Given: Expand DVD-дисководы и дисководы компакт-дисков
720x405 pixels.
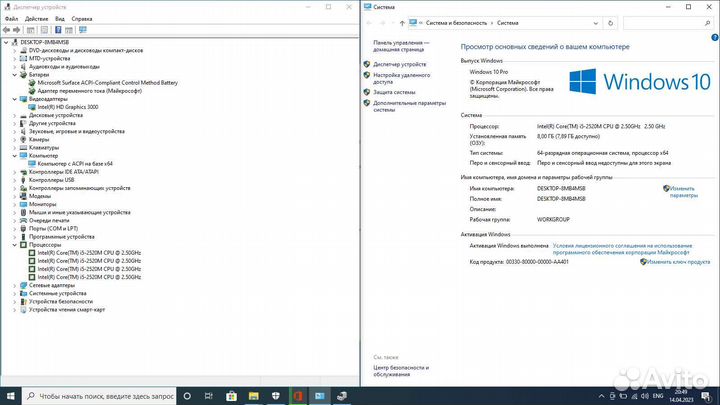Looking at the screenshot, I should pyautogui.click(x=15, y=51).
